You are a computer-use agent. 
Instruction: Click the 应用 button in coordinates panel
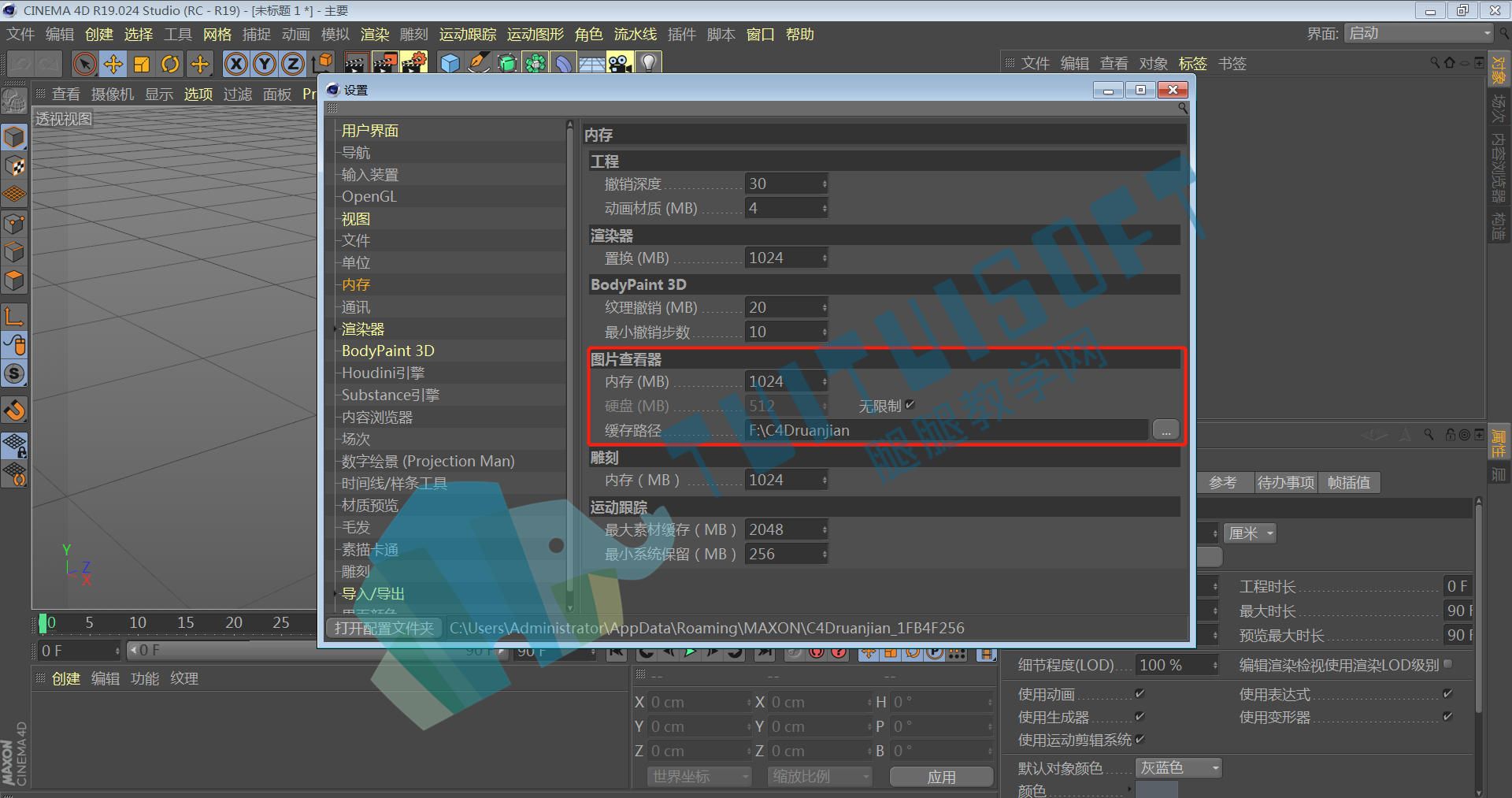pos(941,777)
